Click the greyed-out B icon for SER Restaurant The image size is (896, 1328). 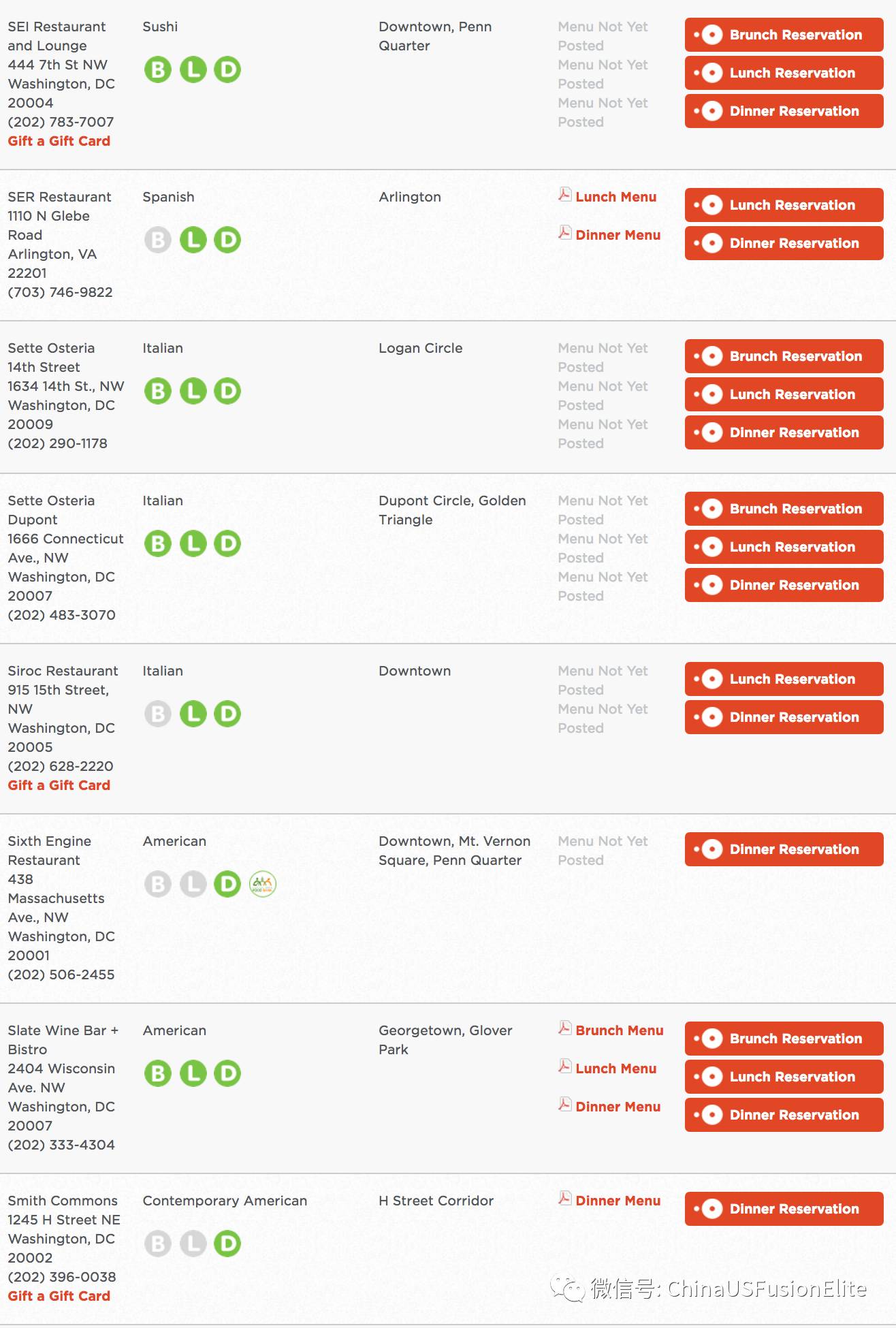click(x=158, y=240)
